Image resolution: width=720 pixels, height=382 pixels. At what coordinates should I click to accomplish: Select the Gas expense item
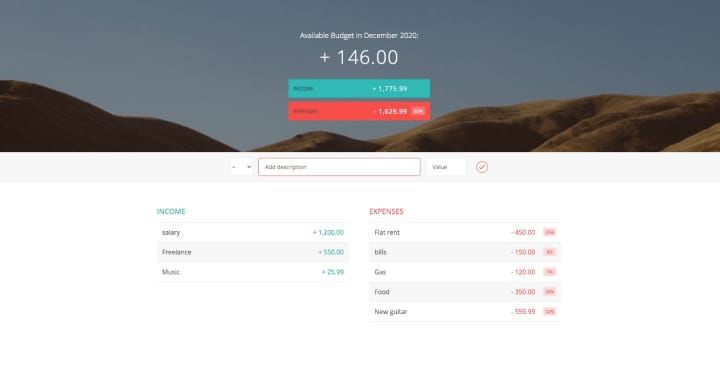(x=465, y=272)
